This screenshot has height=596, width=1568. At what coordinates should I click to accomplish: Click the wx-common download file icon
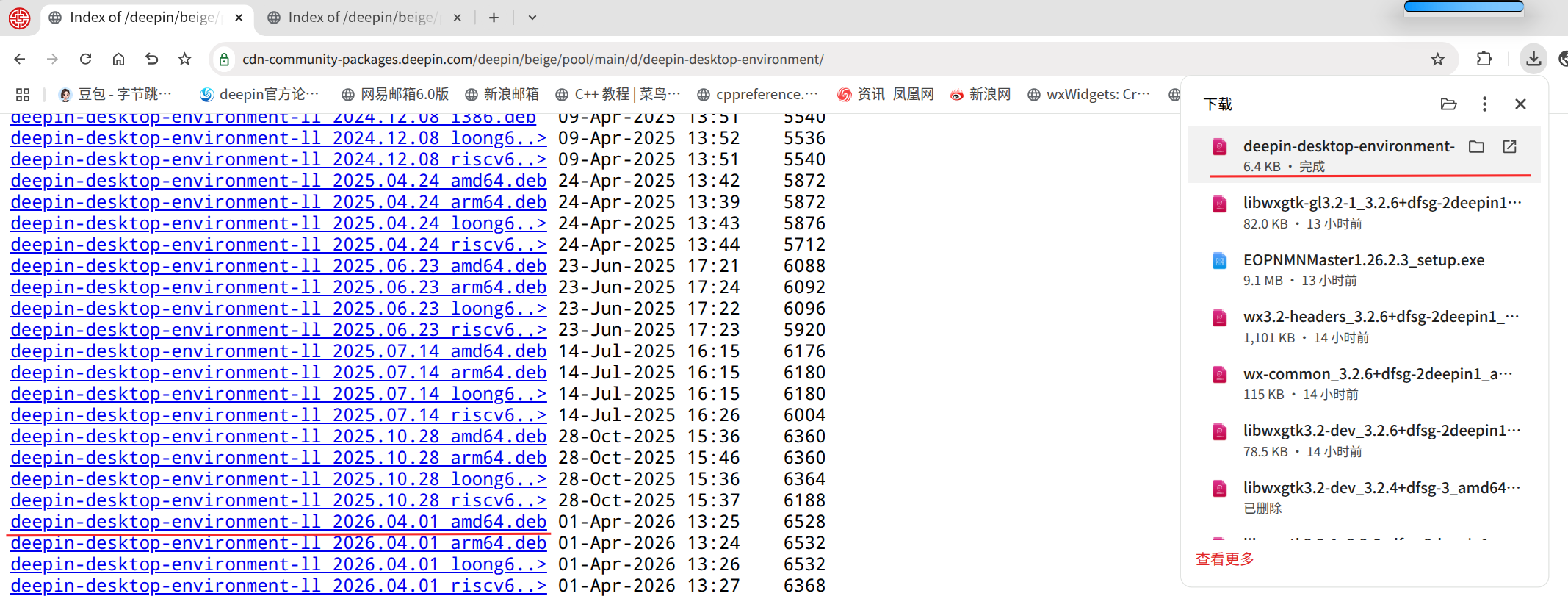[1220, 375]
